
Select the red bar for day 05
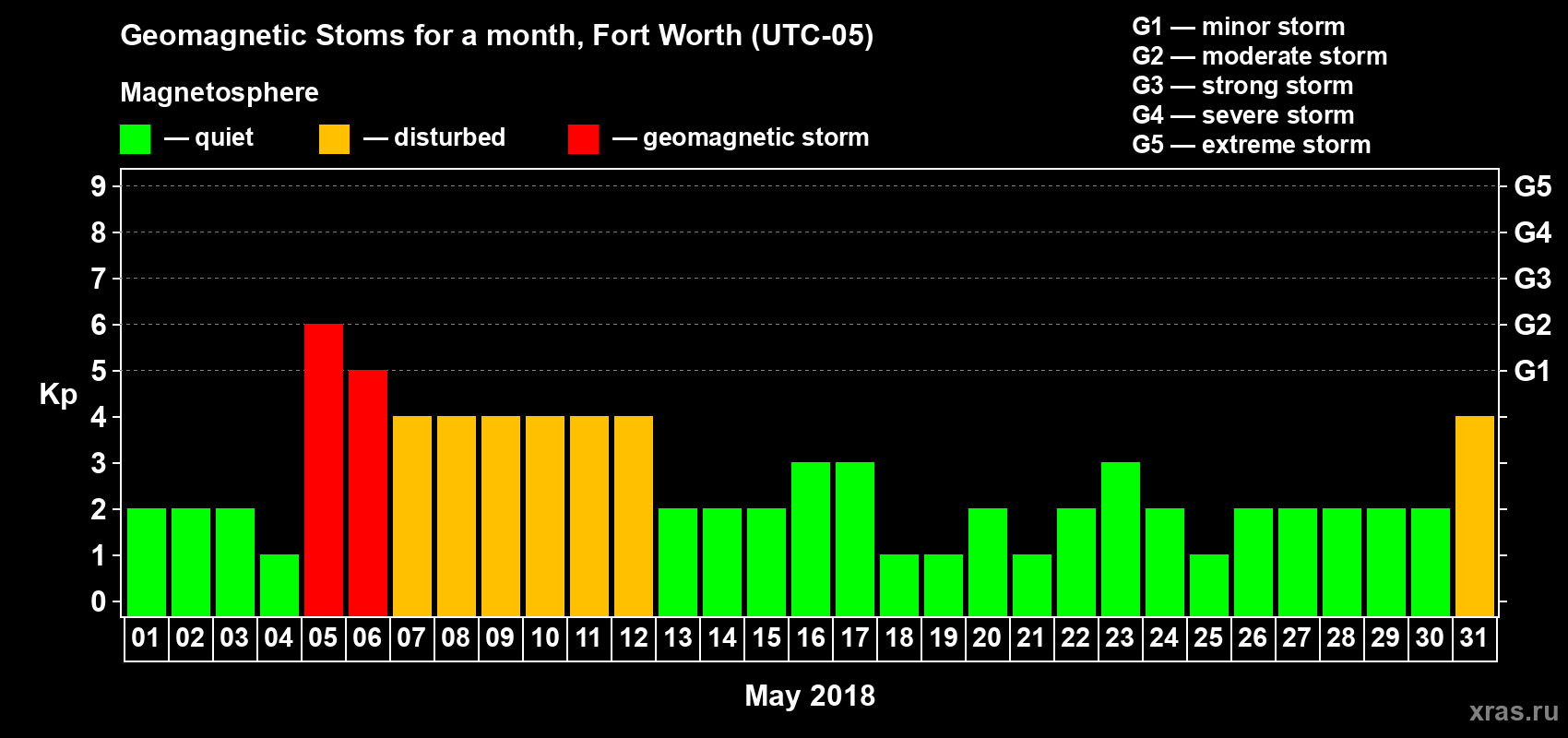tap(324, 470)
